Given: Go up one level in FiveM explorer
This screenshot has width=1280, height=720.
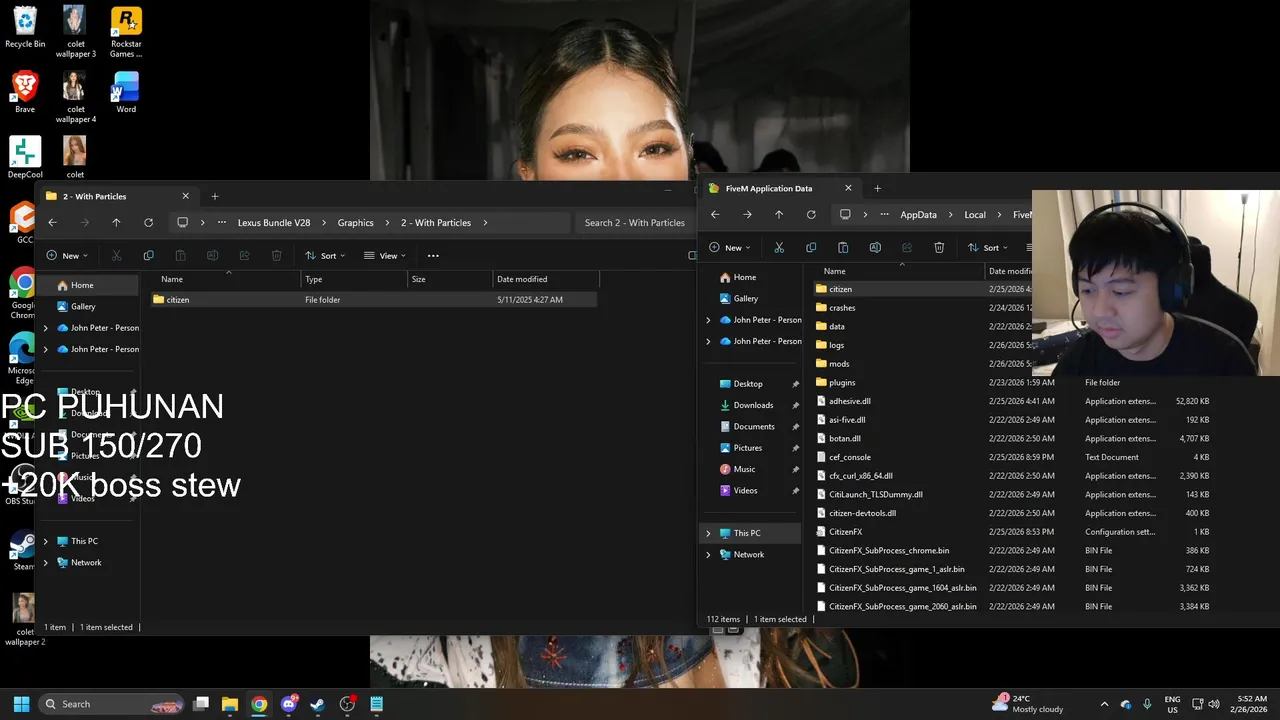Looking at the screenshot, I should pos(779,215).
